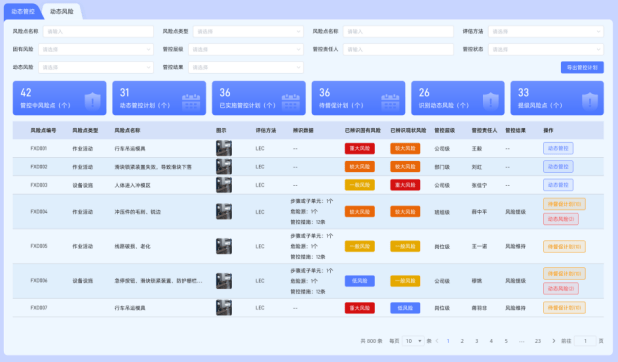Open the image thumbnail in row FXD003

point(224,185)
